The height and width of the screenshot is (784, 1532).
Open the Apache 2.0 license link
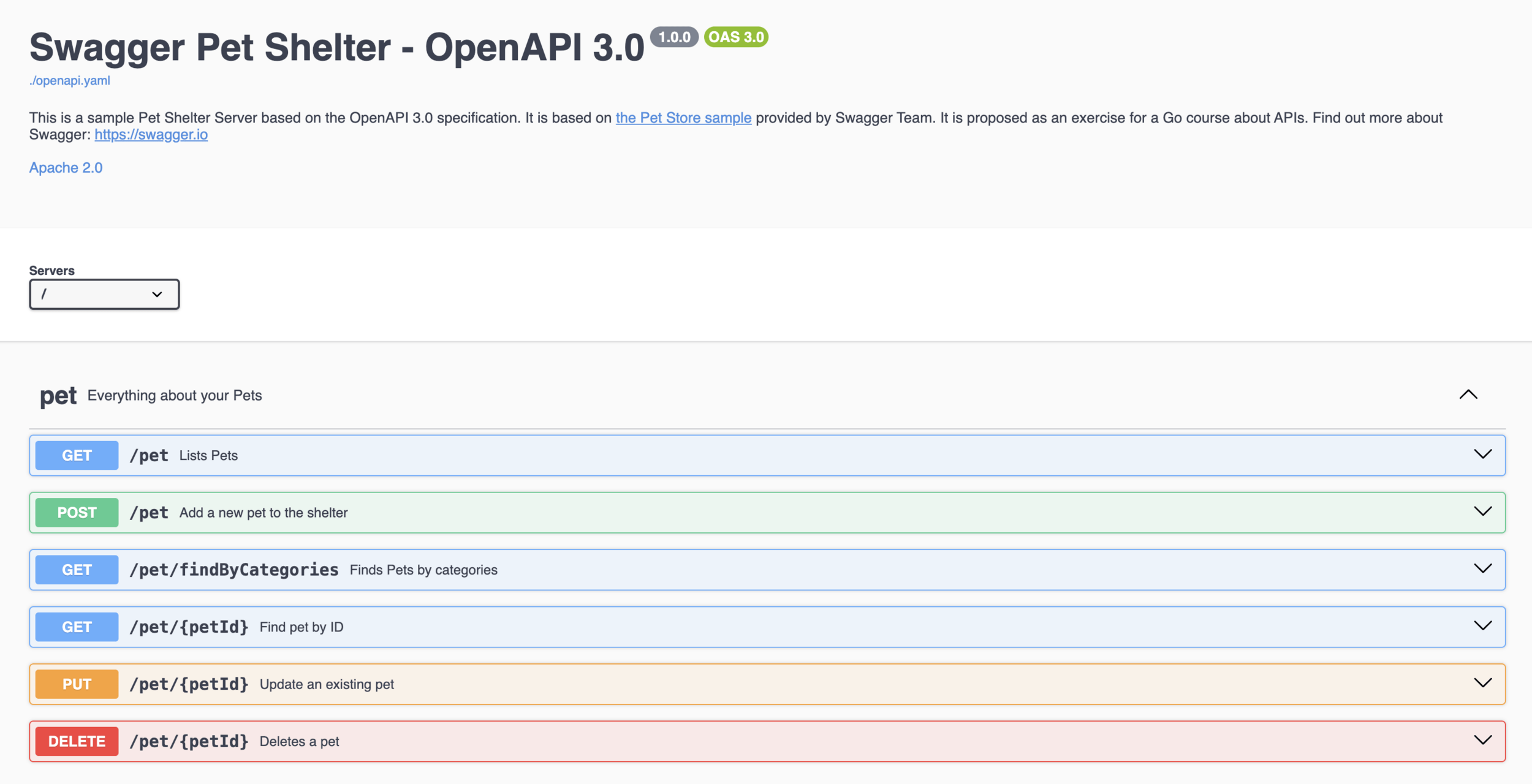click(66, 168)
